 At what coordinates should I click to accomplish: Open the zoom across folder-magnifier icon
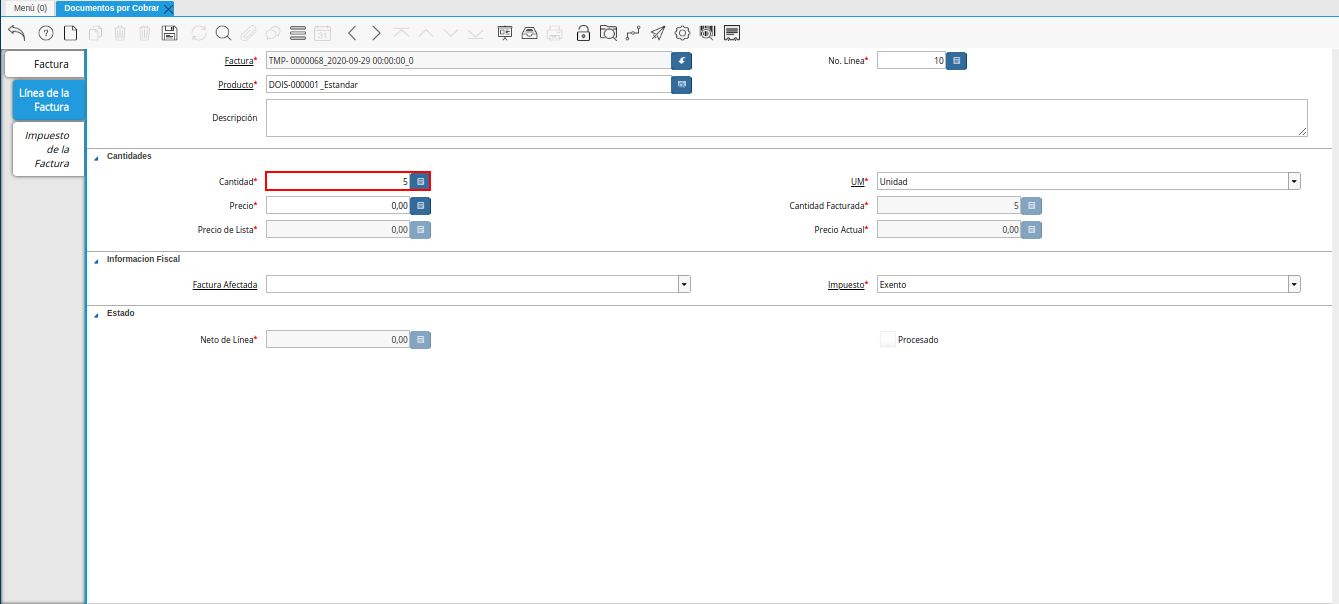click(608, 33)
